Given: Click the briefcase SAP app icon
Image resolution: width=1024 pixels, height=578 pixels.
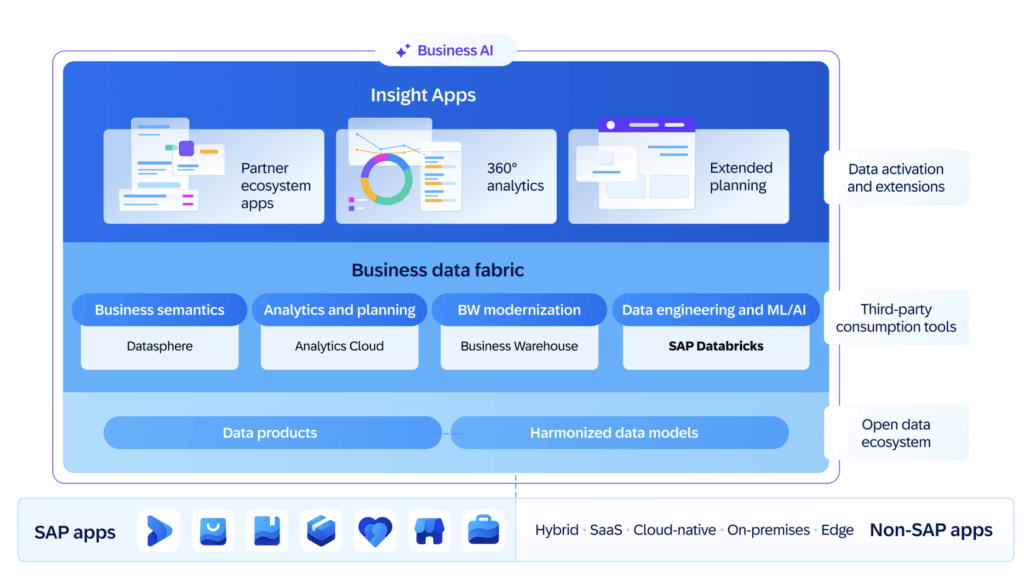Looking at the screenshot, I should pyautogui.click(x=483, y=531).
